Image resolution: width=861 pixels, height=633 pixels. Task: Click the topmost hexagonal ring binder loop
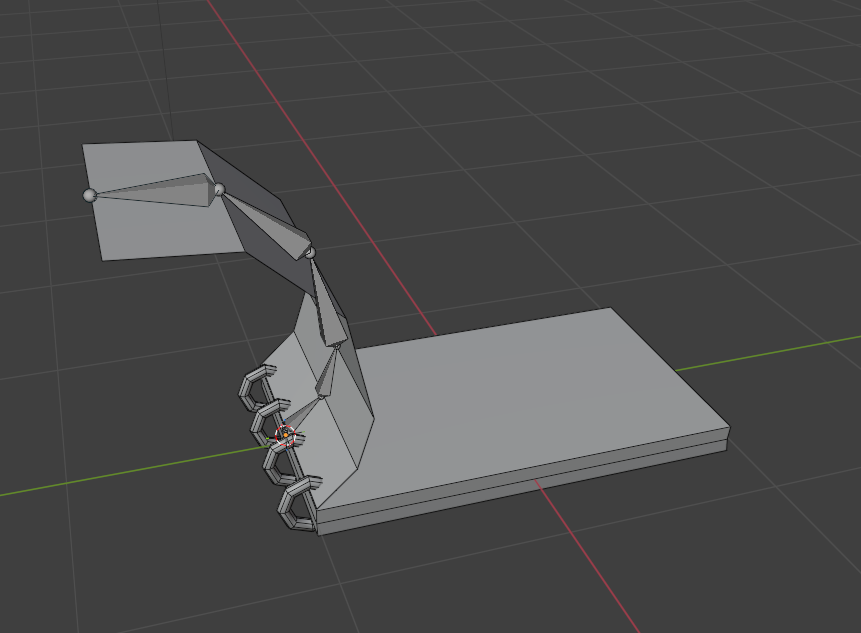pos(256,388)
